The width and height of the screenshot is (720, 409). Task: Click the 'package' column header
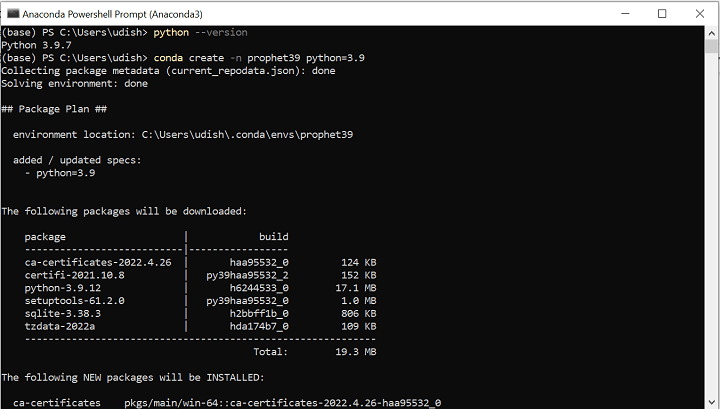(x=45, y=237)
